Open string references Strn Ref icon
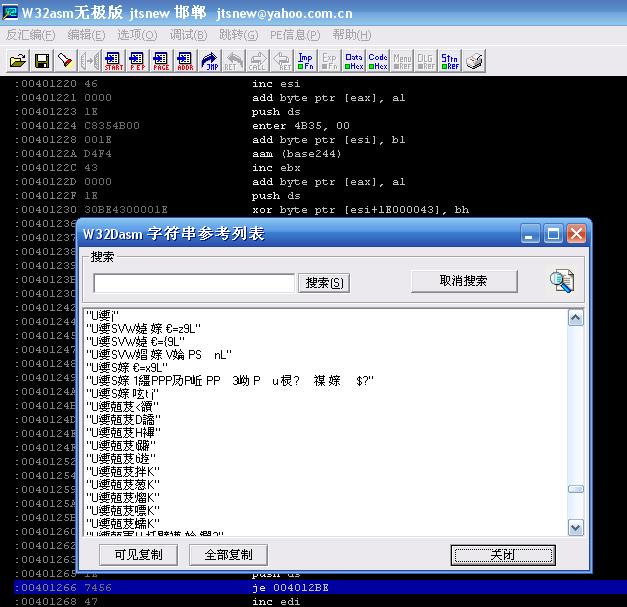This screenshot has height=607, width=627. (x=450, y=61)
